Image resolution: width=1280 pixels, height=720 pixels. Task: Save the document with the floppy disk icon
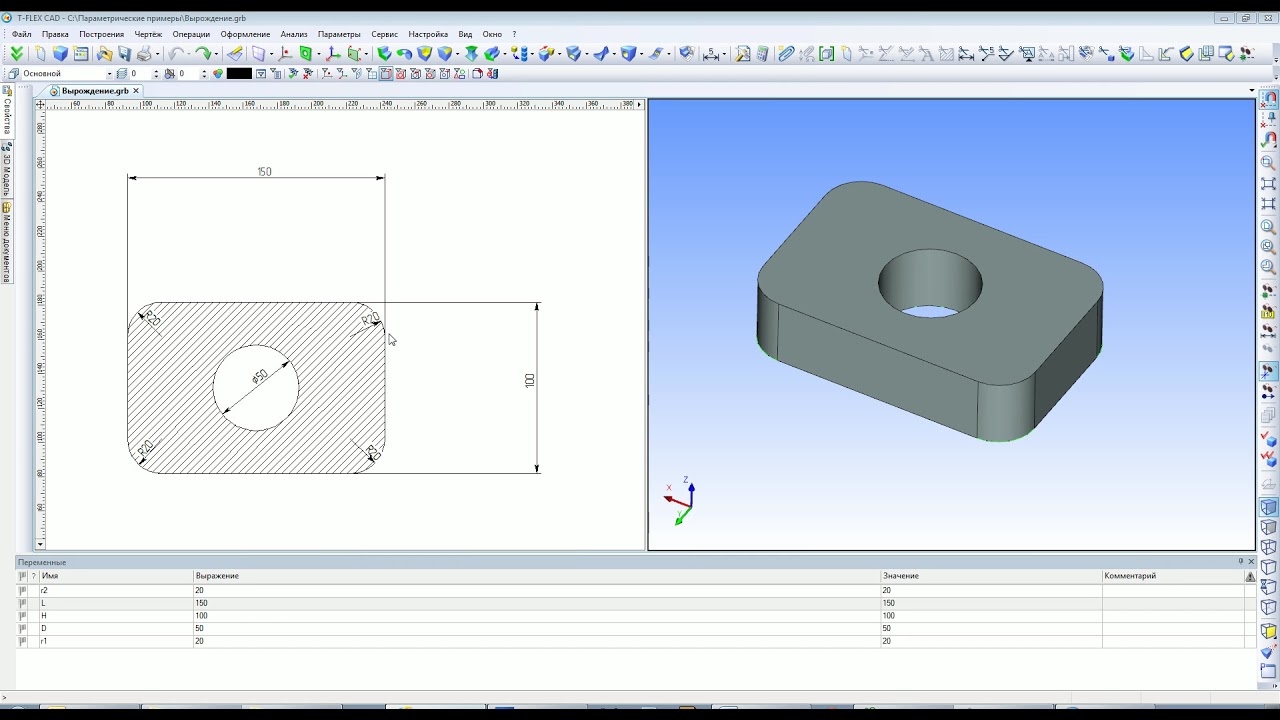click(x=124, y=53)
